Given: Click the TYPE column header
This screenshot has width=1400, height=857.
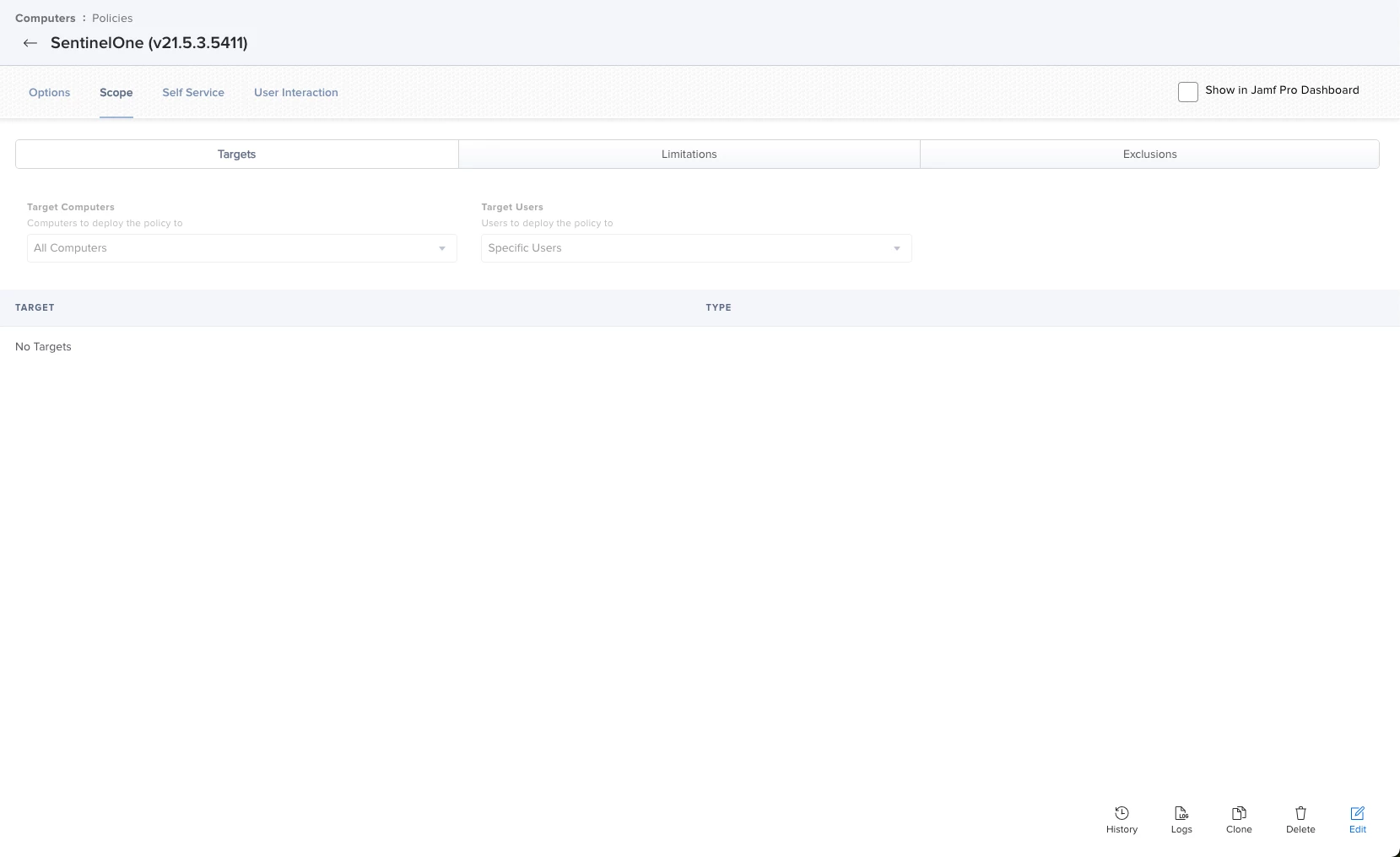Looking at the screenshot, I should click(719, 307).
